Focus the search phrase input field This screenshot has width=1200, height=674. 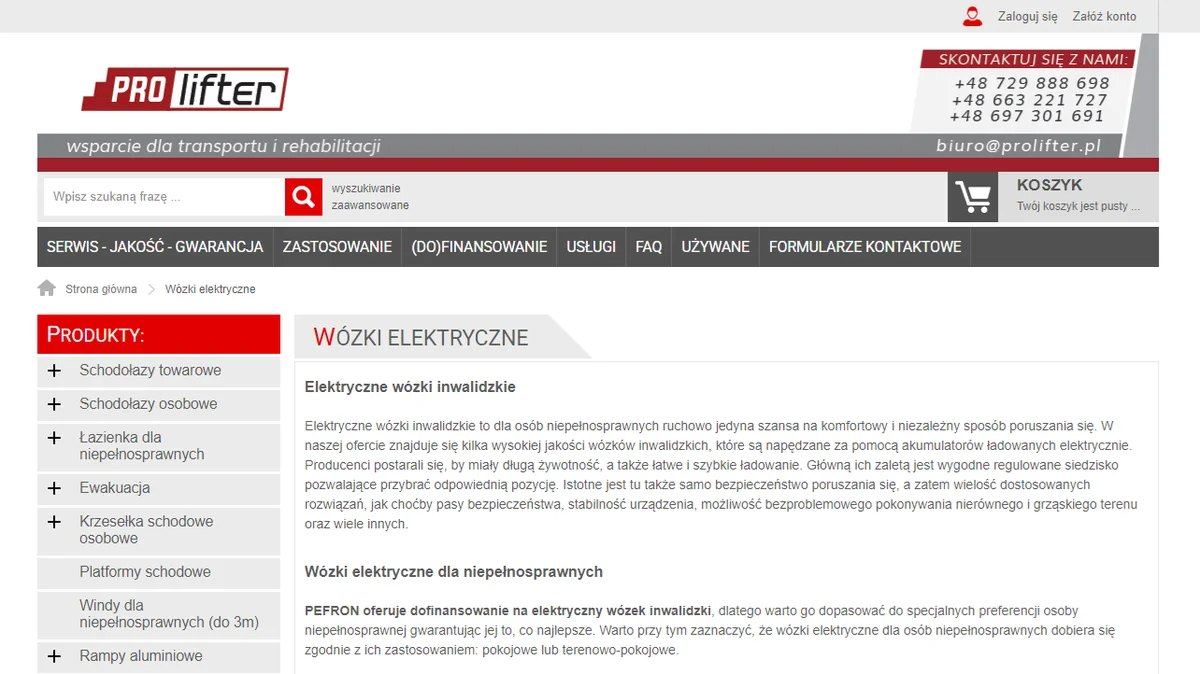tap(164, 197)
